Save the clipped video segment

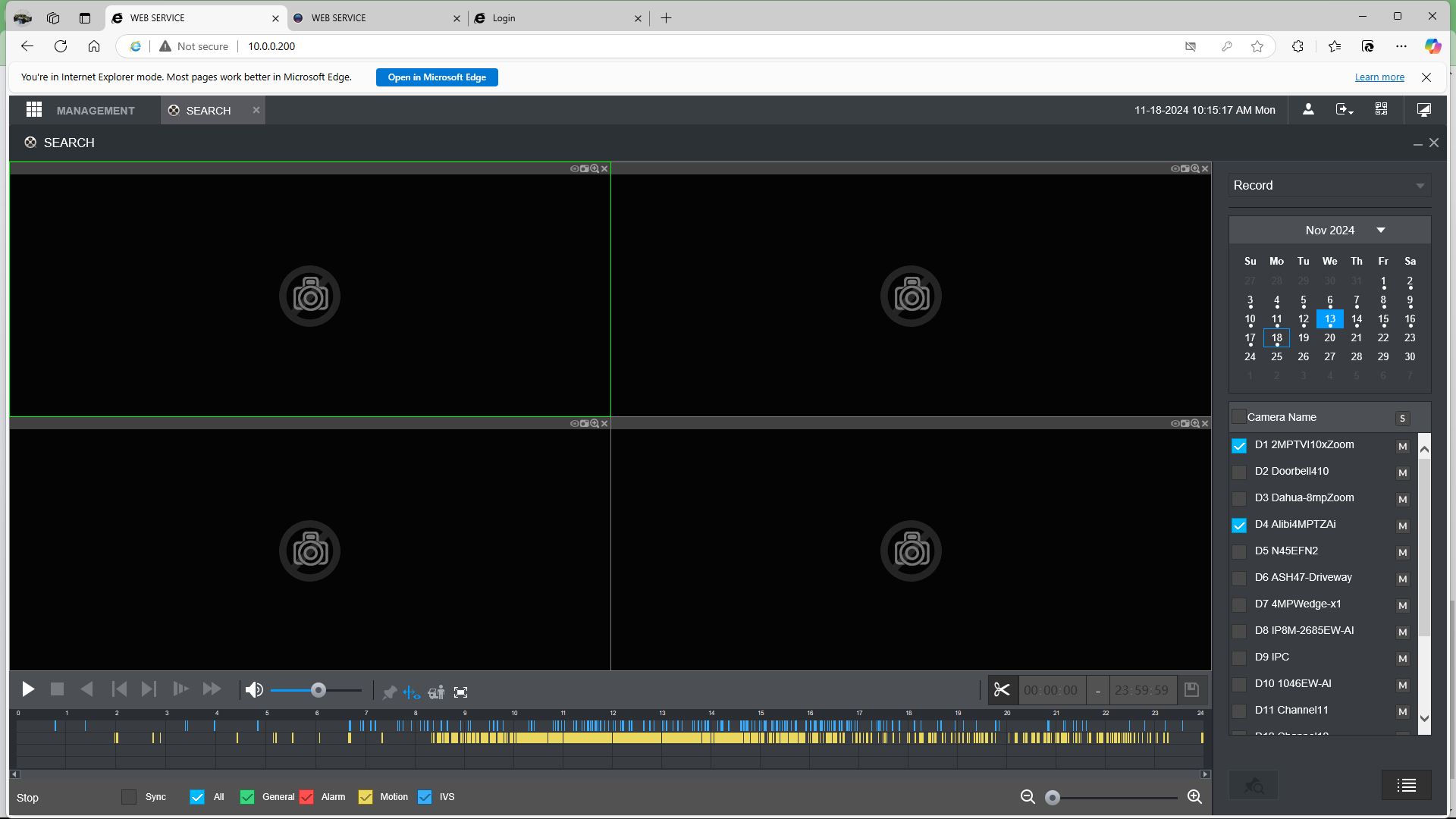tap(1191, 690)
